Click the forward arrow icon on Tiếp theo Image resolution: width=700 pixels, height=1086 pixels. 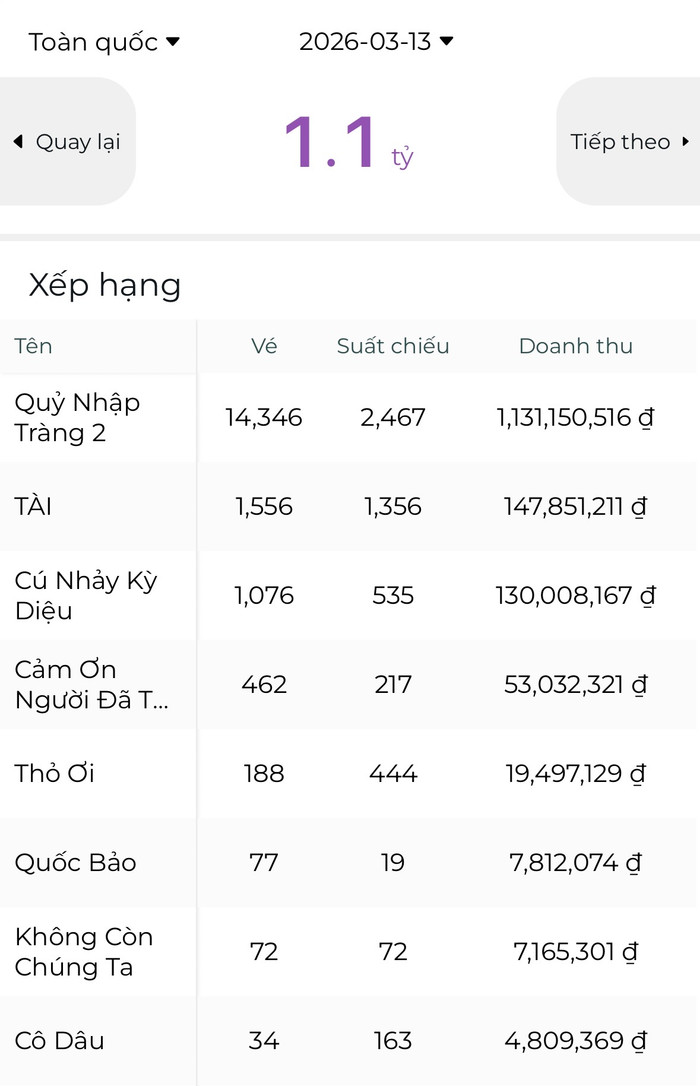[686, 142]
